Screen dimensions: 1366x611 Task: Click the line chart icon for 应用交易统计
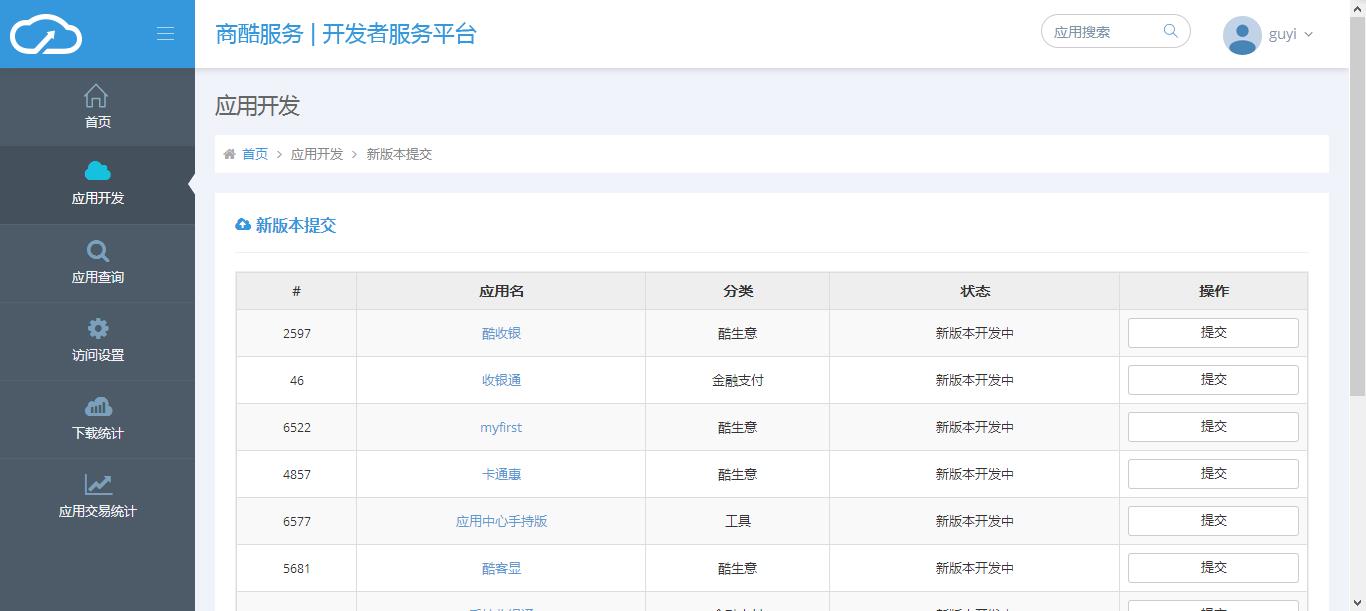coord(98,484)
